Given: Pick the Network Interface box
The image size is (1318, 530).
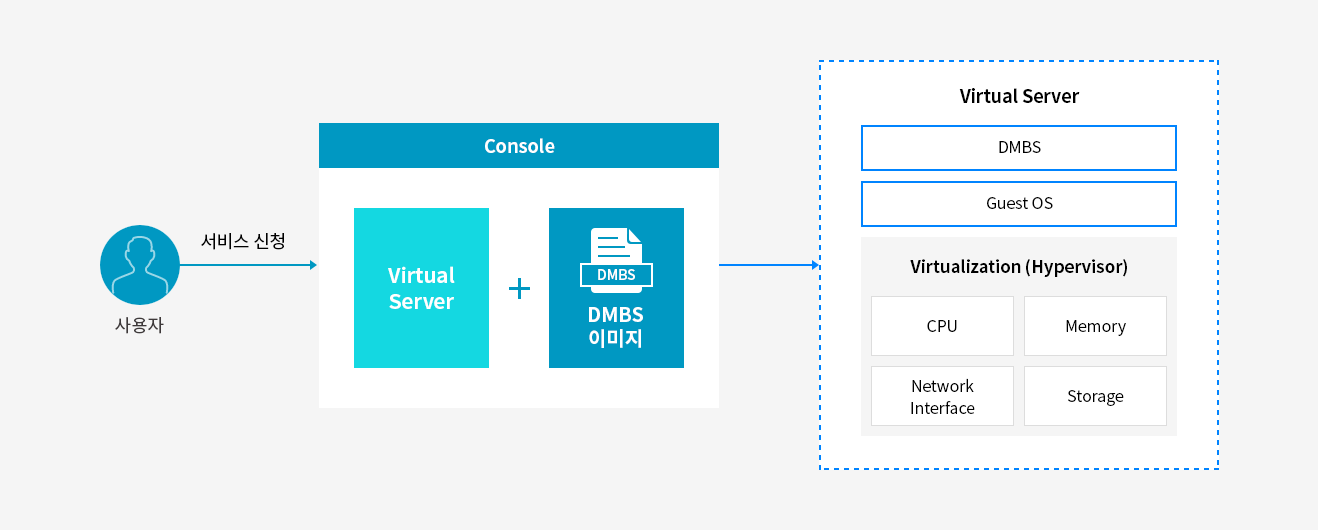Looking at the screenshot, I should tap(942, 397).
